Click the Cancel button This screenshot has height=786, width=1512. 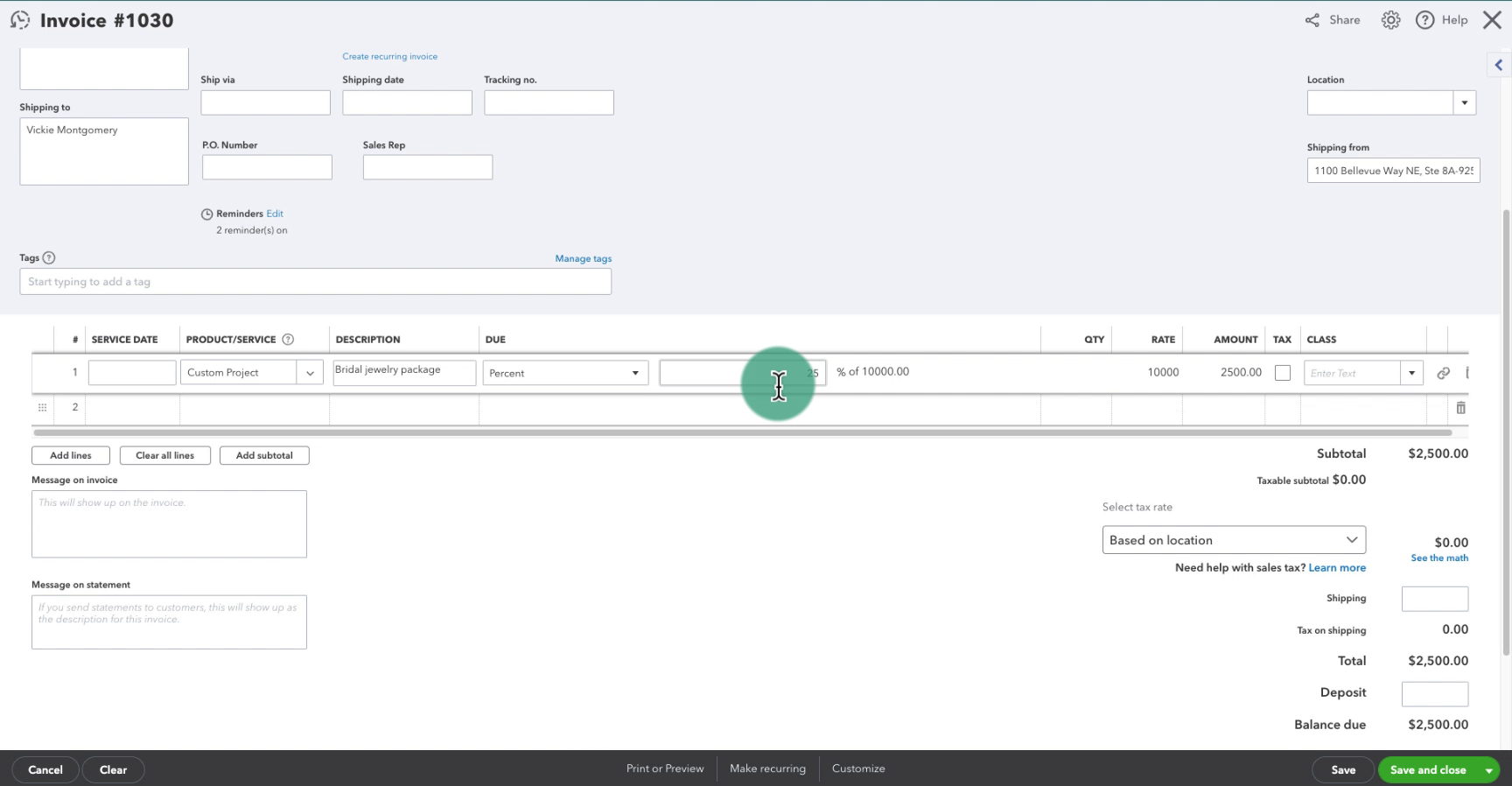45,770
